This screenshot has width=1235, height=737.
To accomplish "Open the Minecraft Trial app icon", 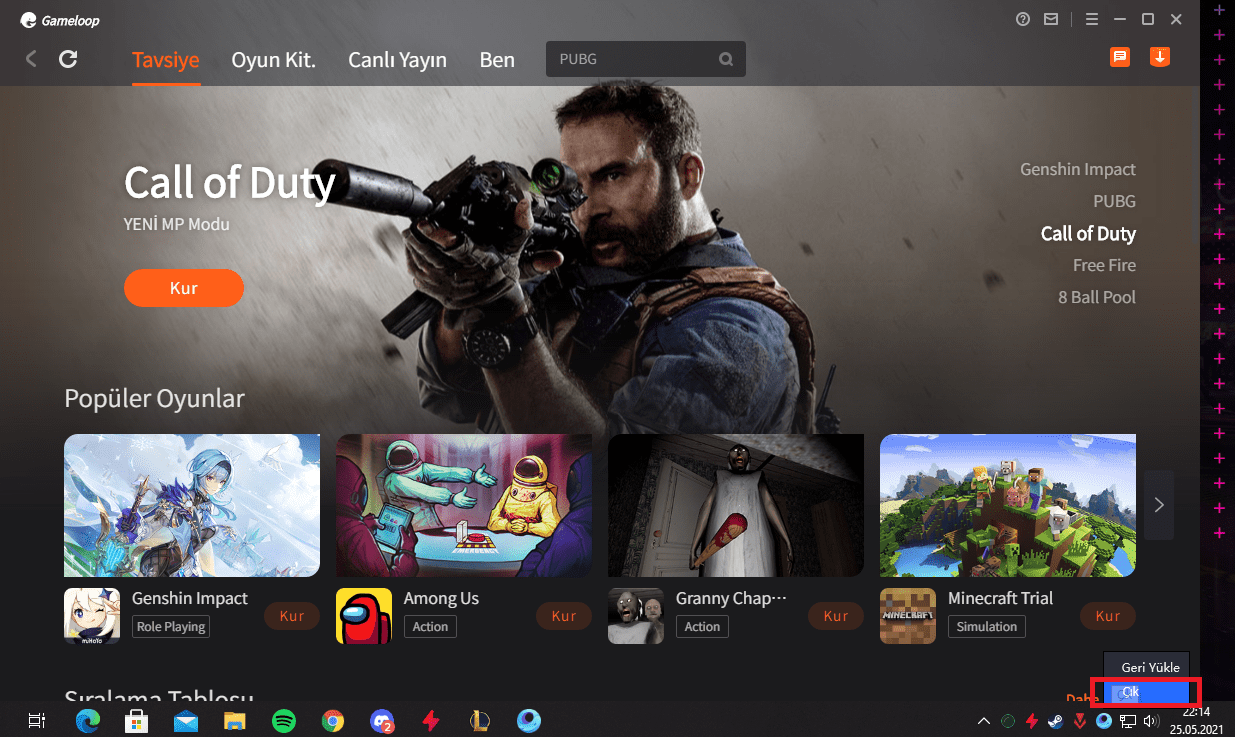I will click(908, 616).
